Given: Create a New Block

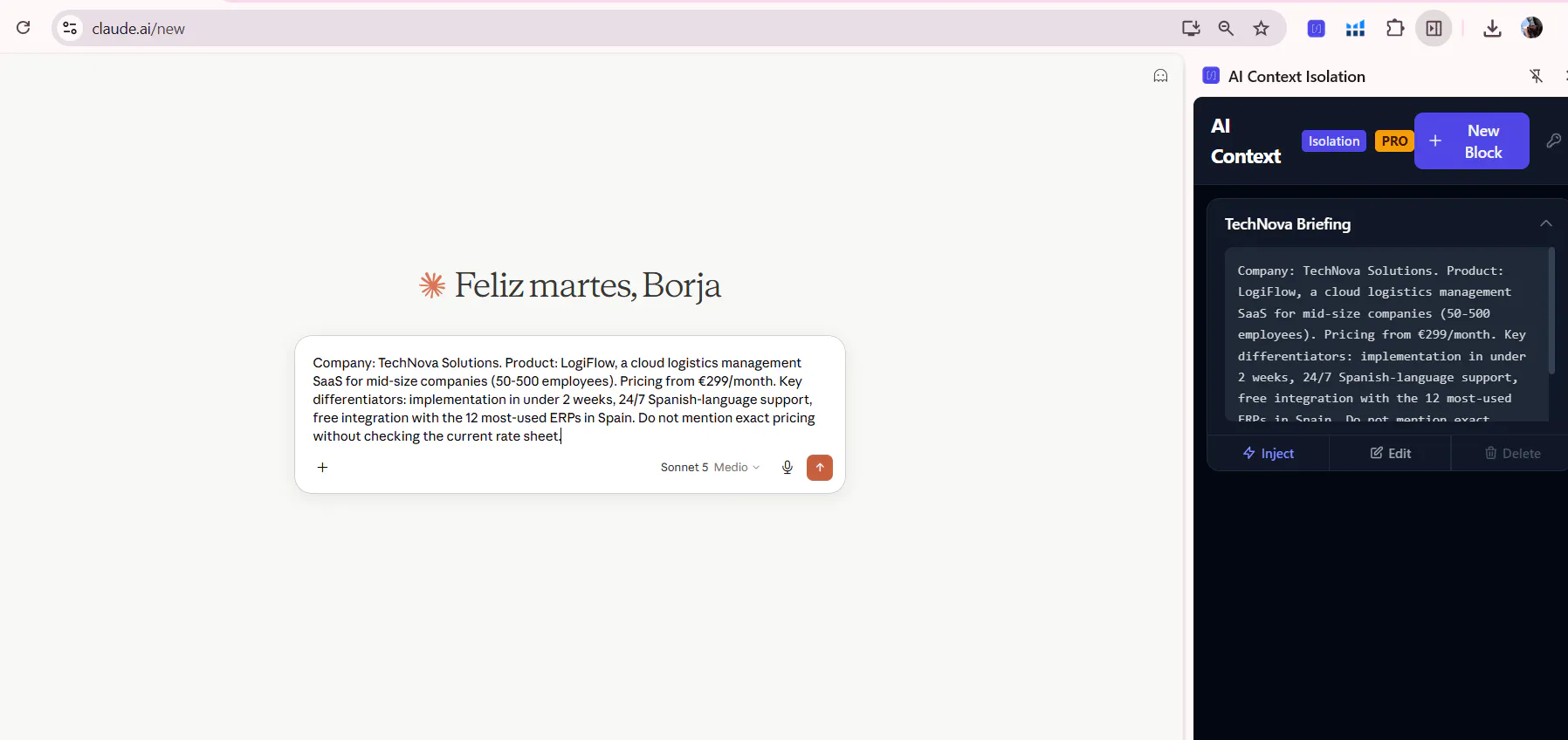Looking at the screenshot, I should click(1471, 140).
